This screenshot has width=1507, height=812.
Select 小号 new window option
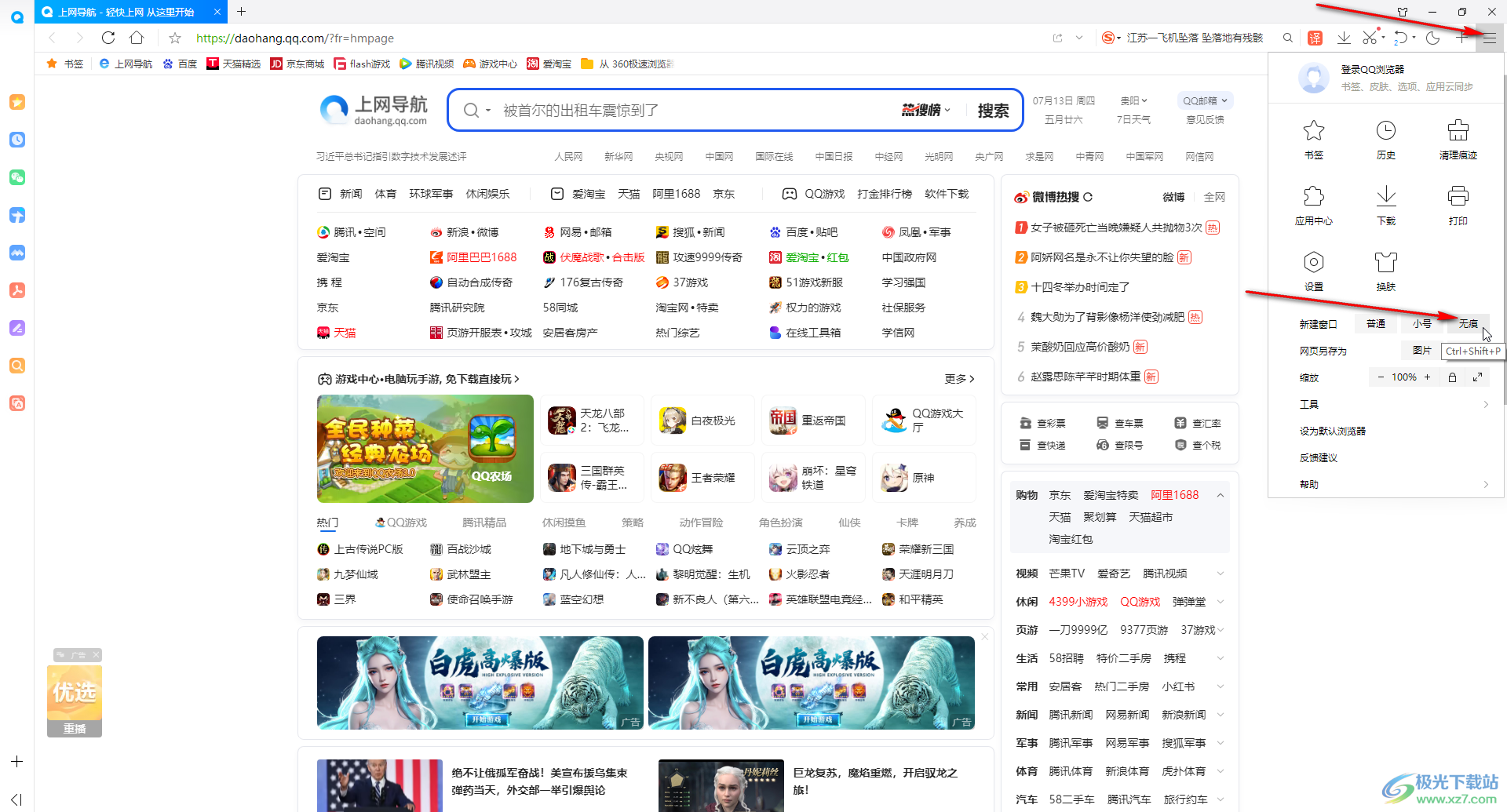[x=1421, y=324]
